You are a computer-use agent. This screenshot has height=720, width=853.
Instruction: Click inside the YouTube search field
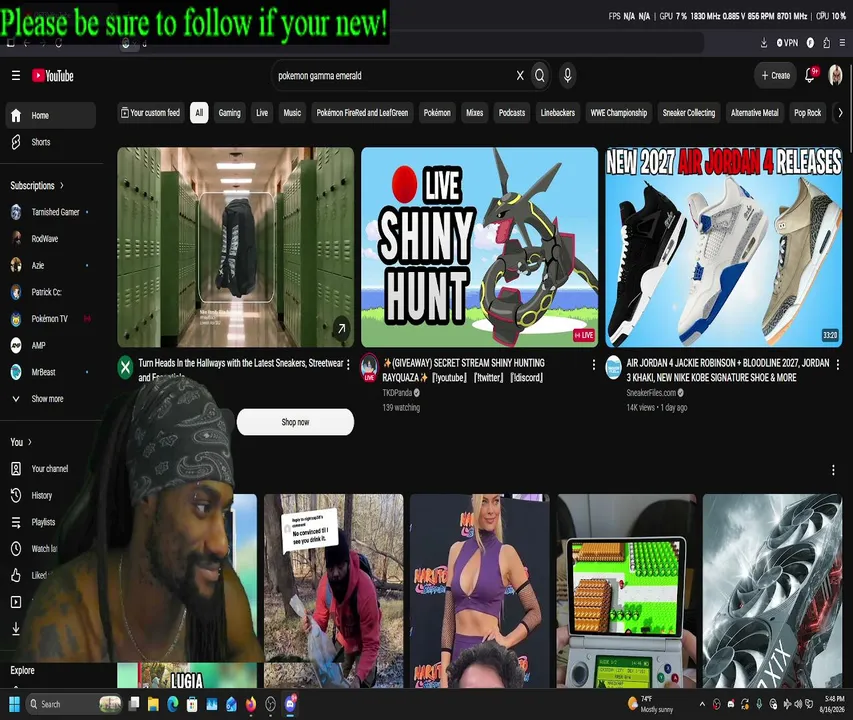[x=392, y=76]
